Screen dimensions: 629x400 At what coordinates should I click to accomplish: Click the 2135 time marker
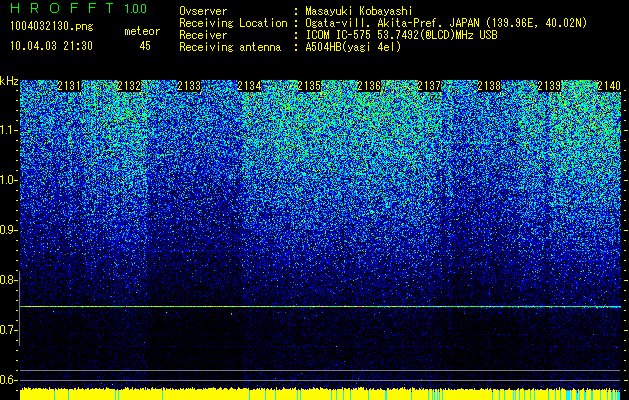coord(309,86)
